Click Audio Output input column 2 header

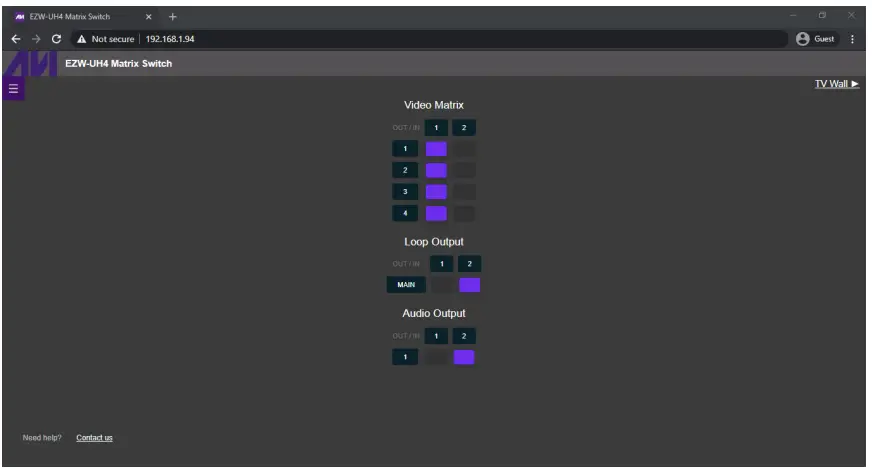click(464, 336)
